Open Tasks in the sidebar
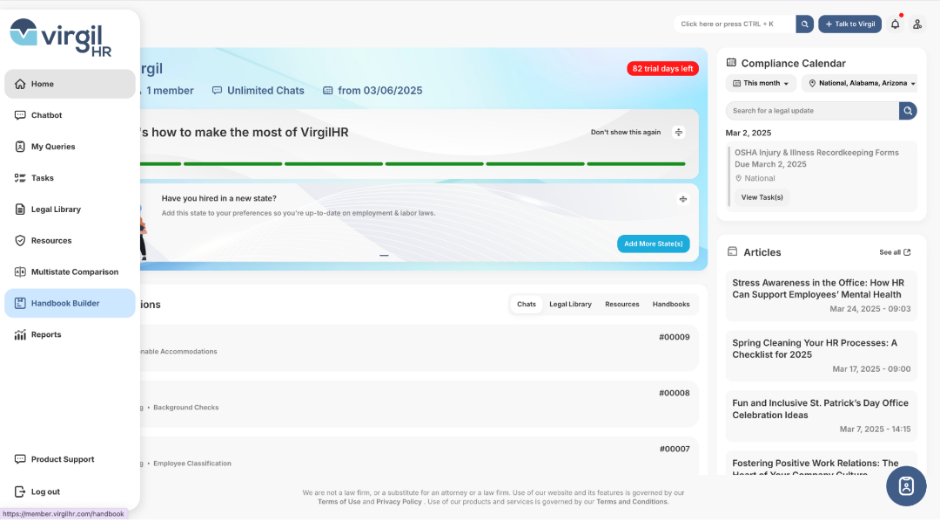The width and height of the screenshot is (940, 520). pyautogui.click(x=70, y=178)
